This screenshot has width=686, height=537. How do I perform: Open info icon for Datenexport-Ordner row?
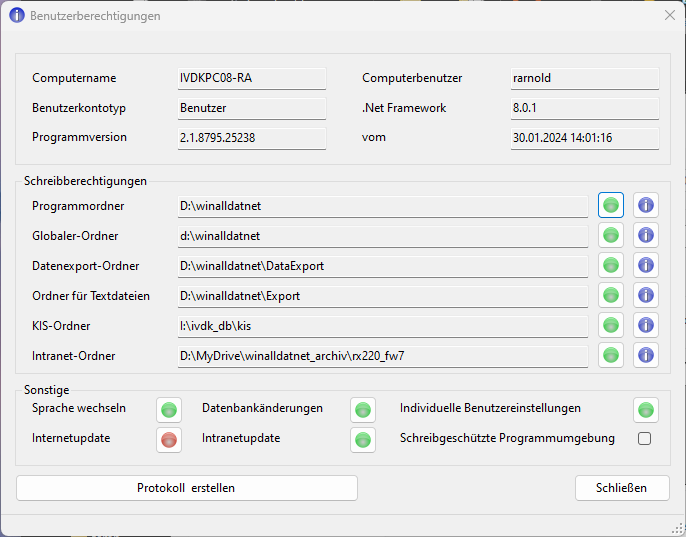(646, 265)
